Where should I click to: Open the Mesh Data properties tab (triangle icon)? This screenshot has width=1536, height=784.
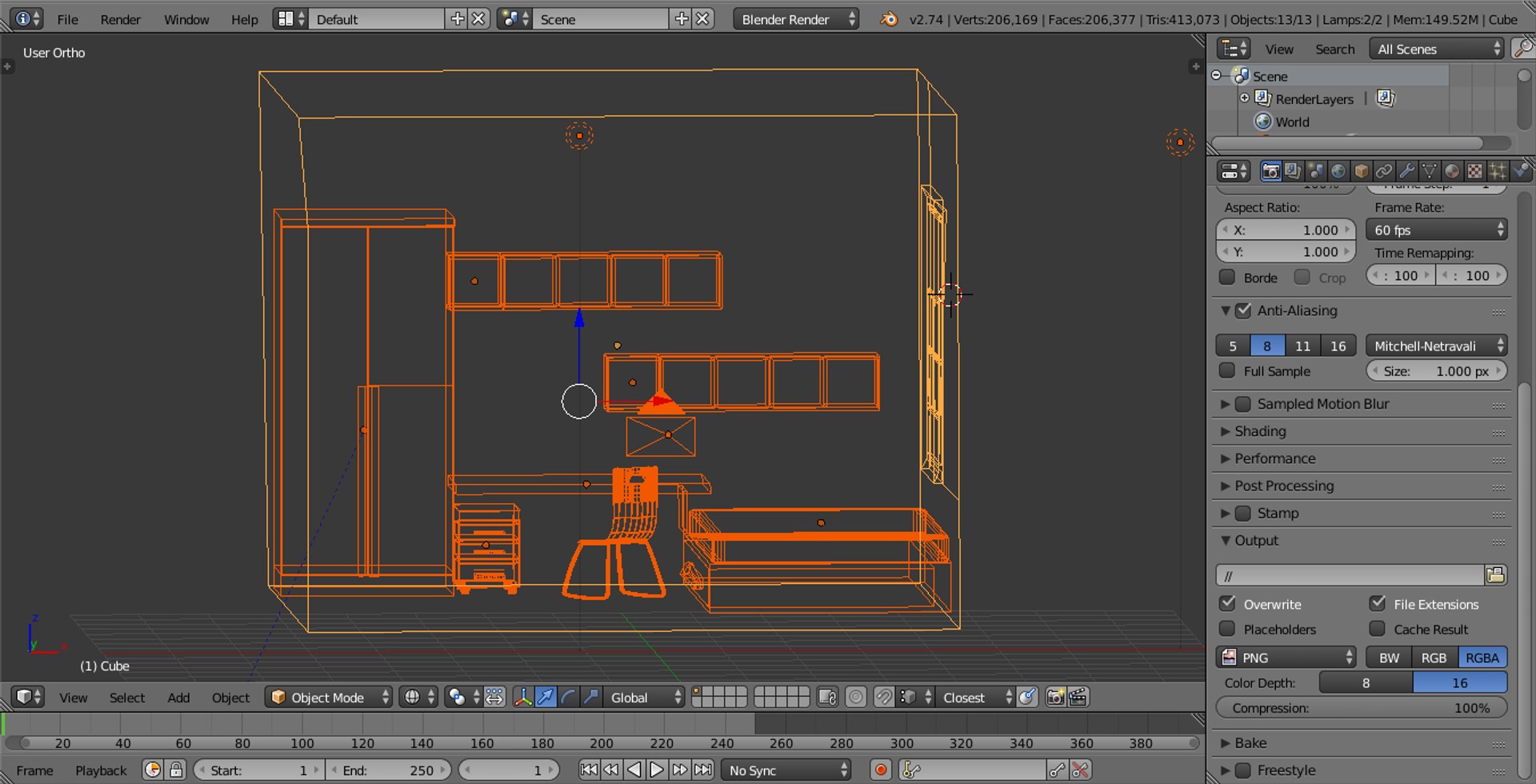click(1429, 171)
